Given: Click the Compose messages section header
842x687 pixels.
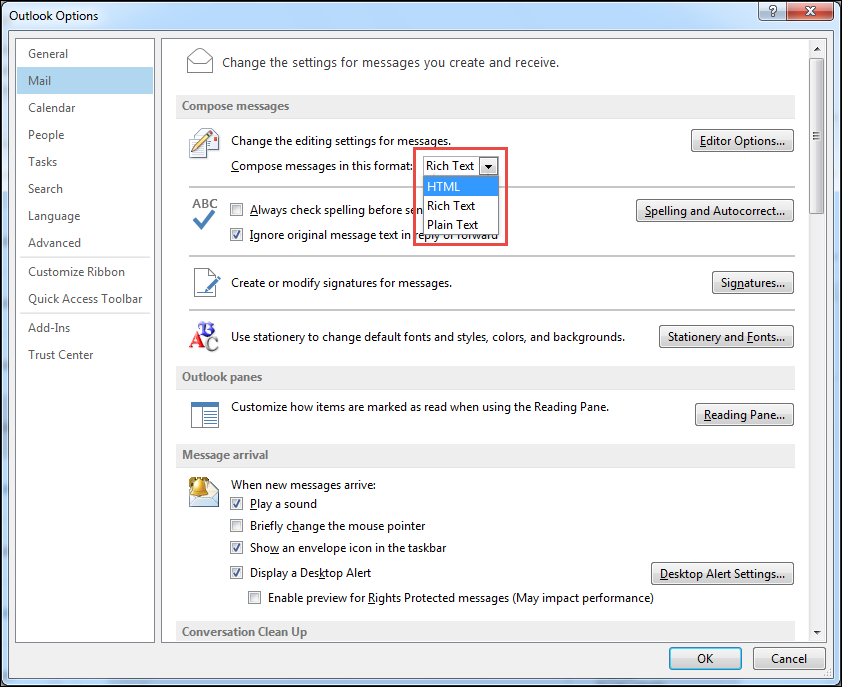Looking at the screenshot, I should tap(485, 106).
